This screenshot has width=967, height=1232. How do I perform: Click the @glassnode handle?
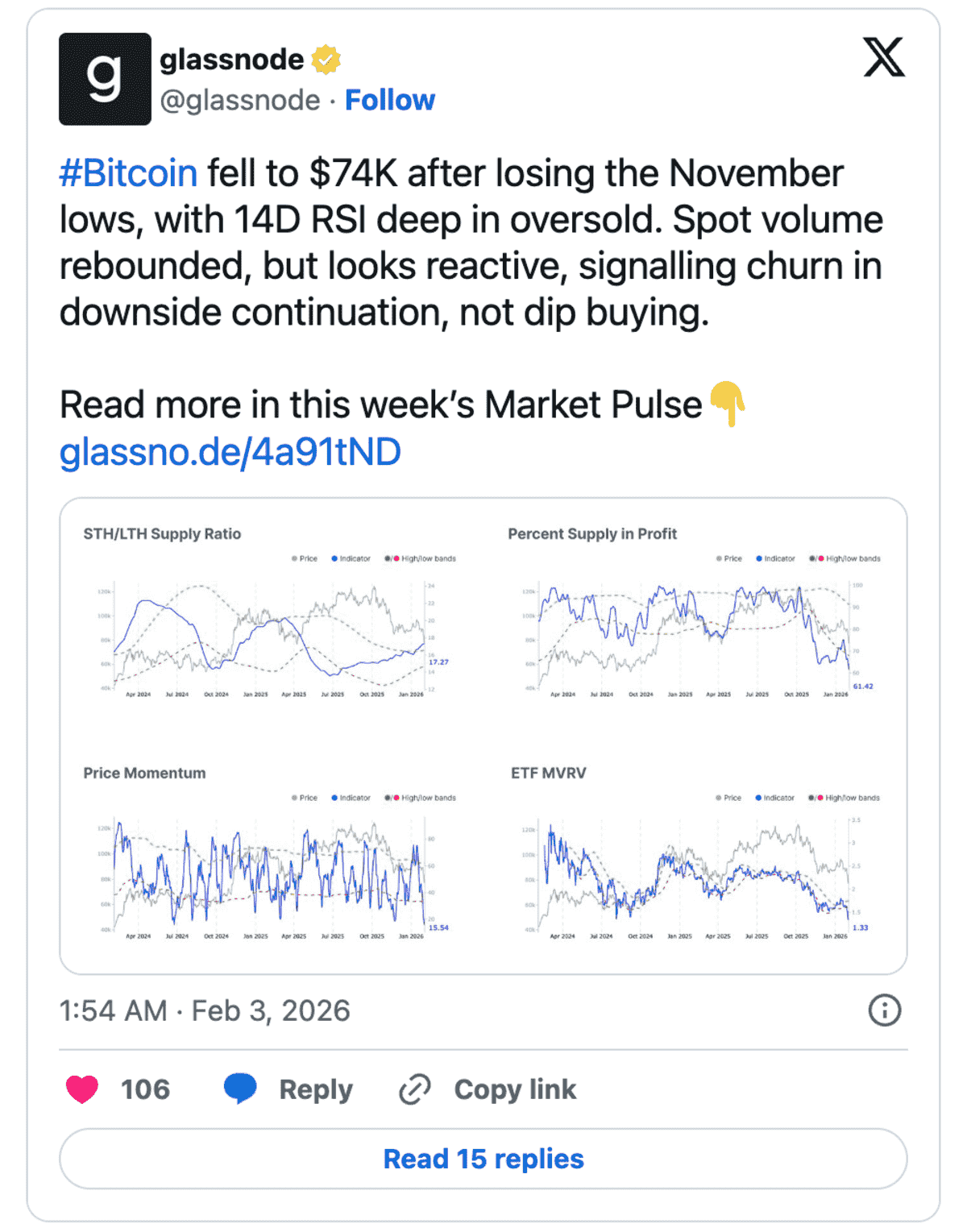[x=239, y=100]
